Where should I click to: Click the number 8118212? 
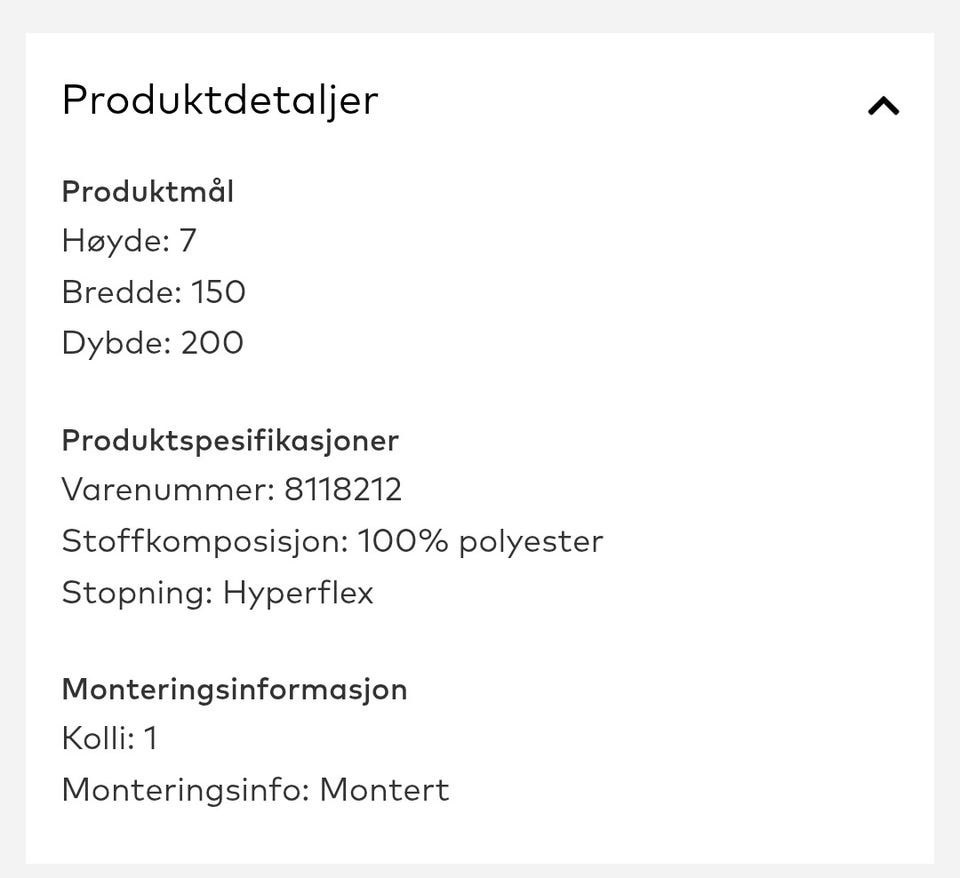point(343,490)
